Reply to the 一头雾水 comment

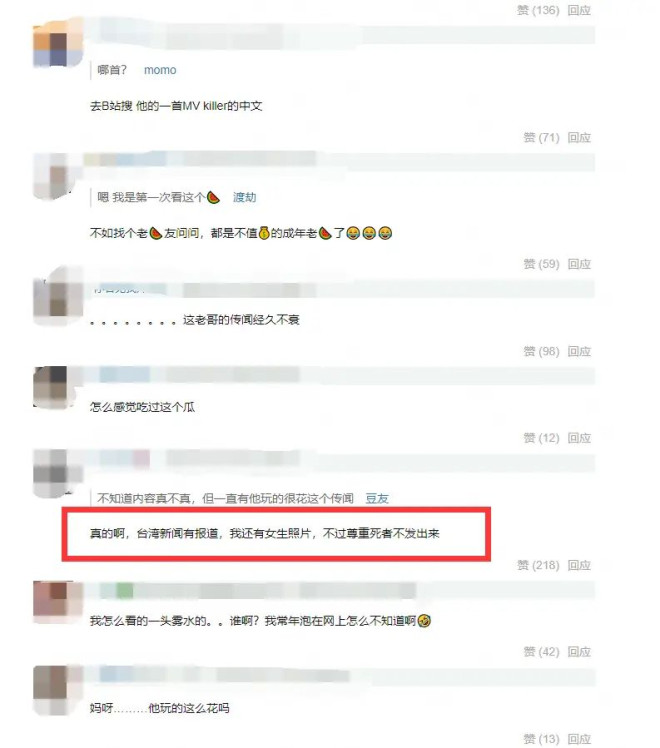click(579, 652)
